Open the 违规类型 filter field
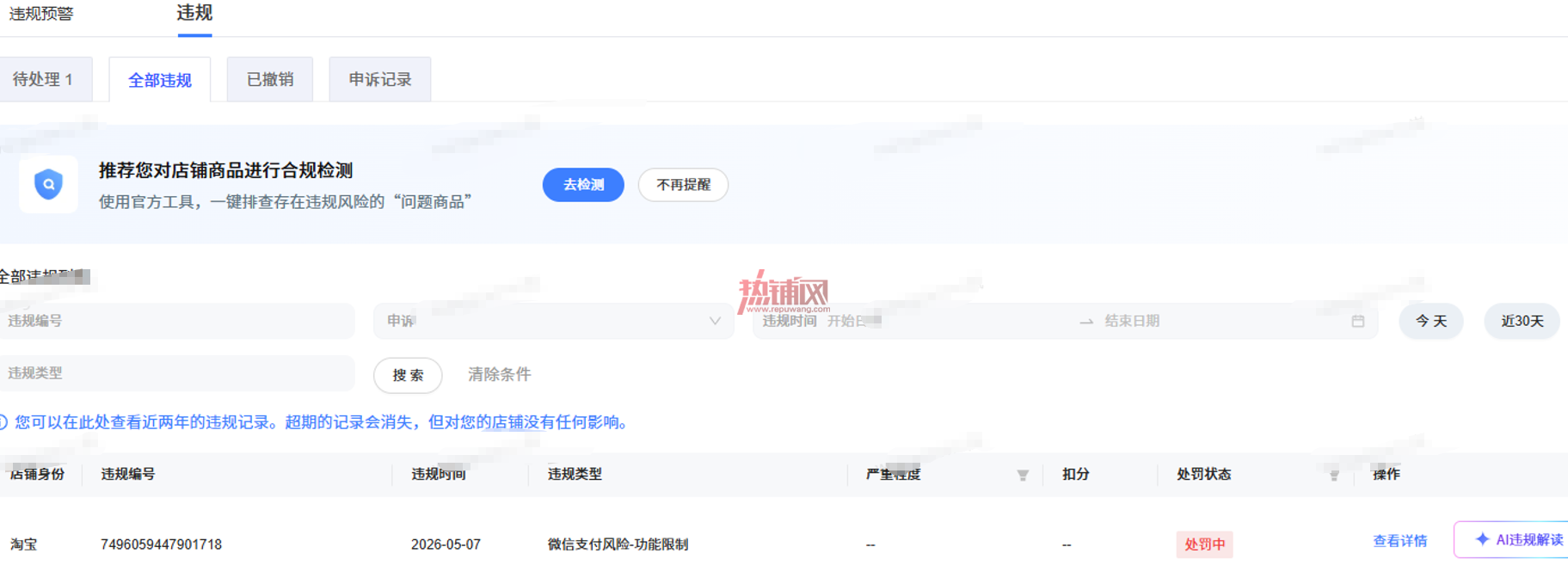Viewport: 1568px width, 584px height. tap(177, 373)
